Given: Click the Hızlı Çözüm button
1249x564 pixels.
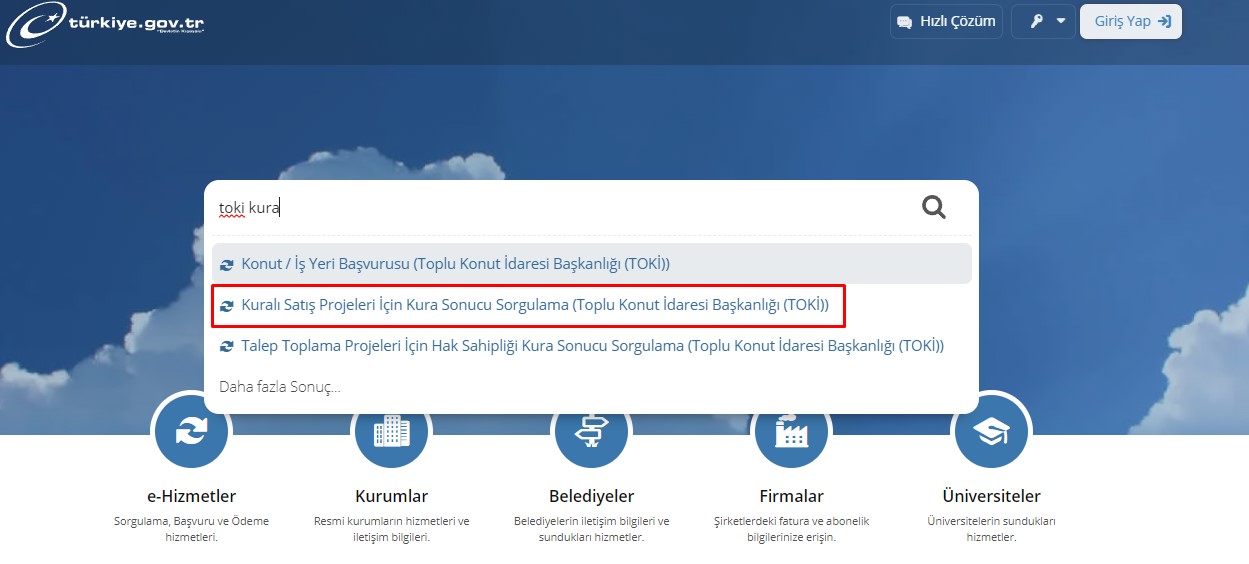Looking at the screenshot, I should pyautogui.click(x=946, y=21).
